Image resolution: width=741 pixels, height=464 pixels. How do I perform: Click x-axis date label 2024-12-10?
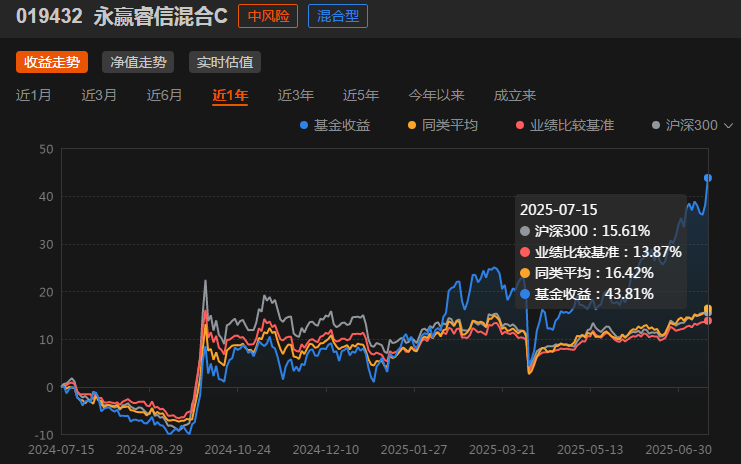coord(326,449)
